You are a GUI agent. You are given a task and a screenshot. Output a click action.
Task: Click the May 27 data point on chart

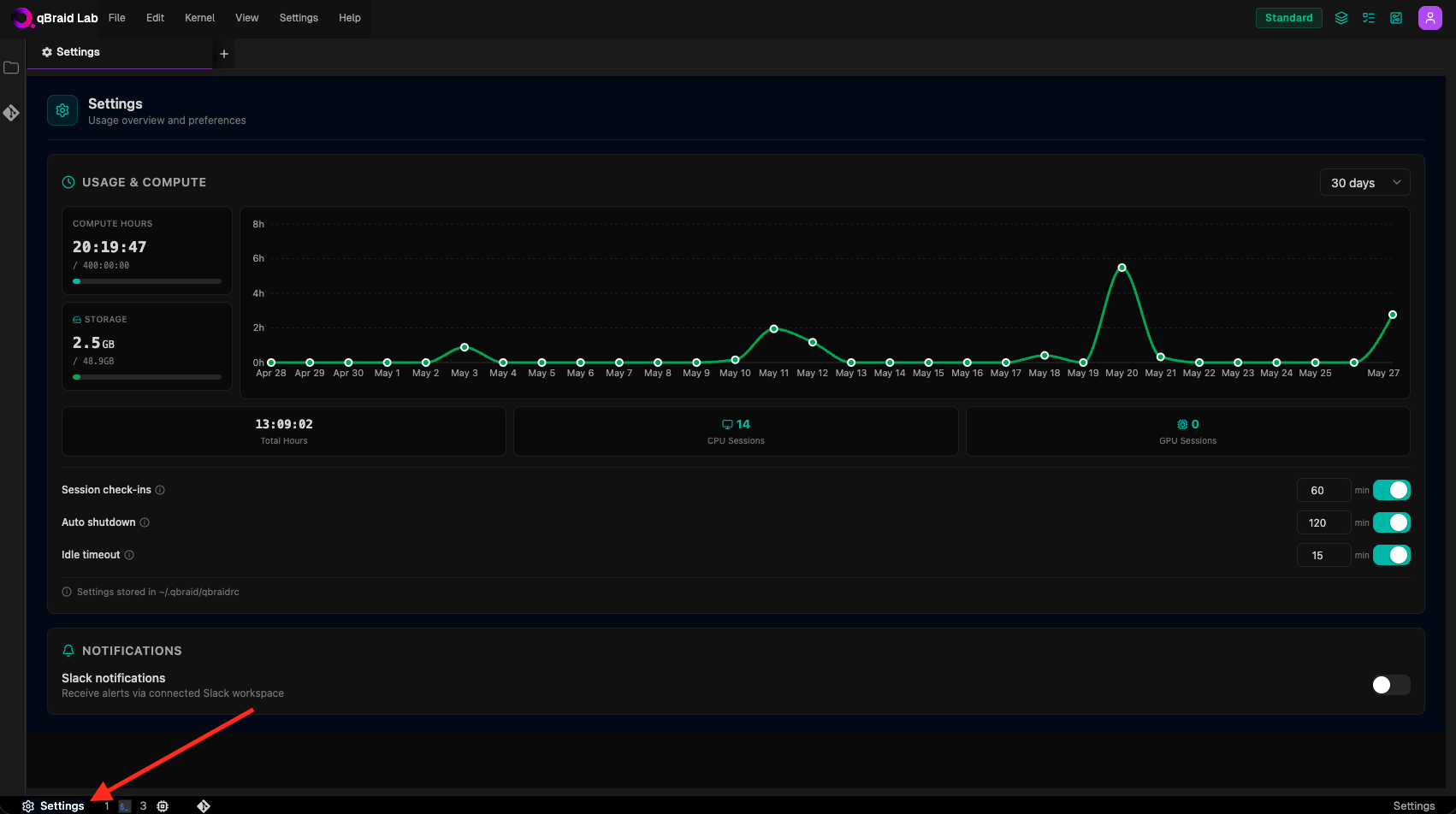click(x=1393, y=315)
